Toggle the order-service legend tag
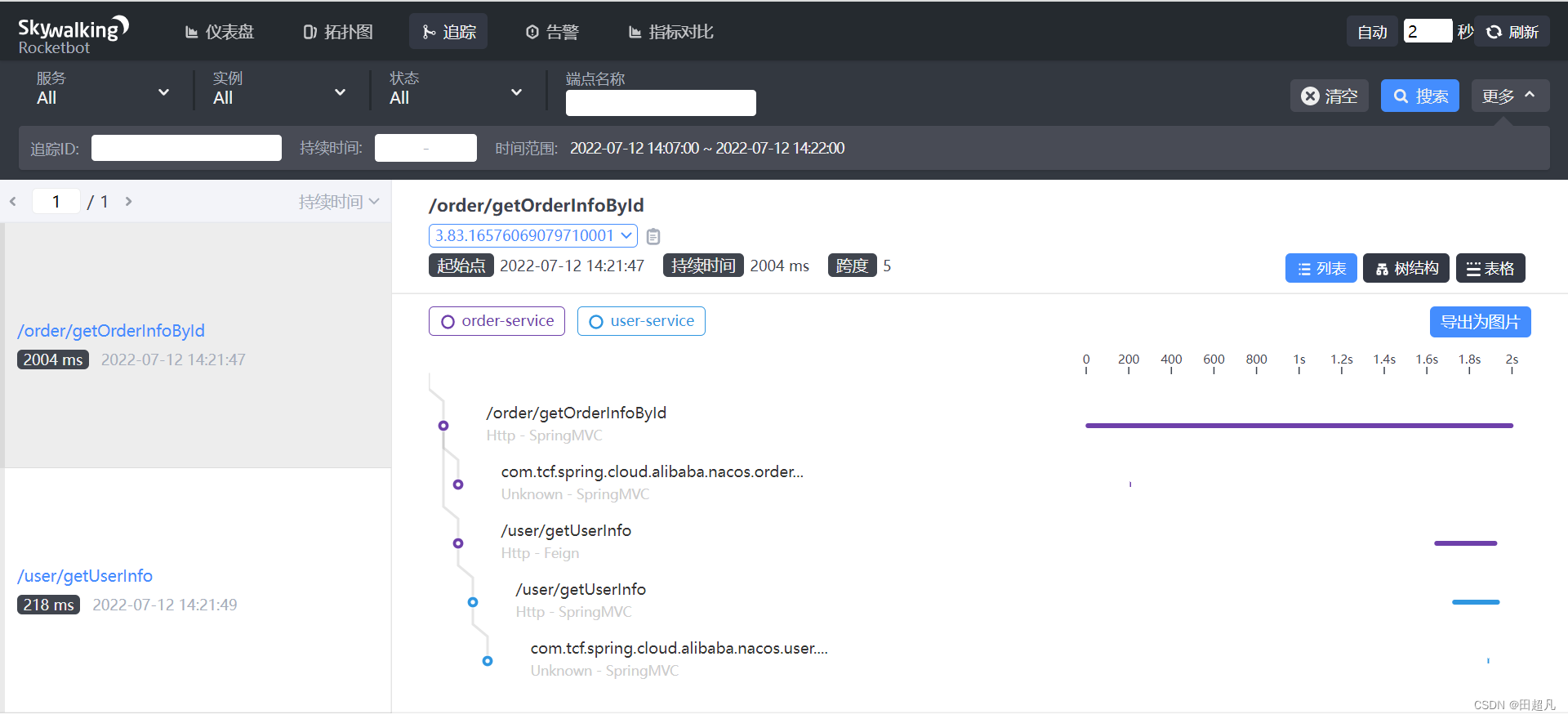Image resolution: width=1568 pixels, height=719 pixels. click(x=497, y=321)
